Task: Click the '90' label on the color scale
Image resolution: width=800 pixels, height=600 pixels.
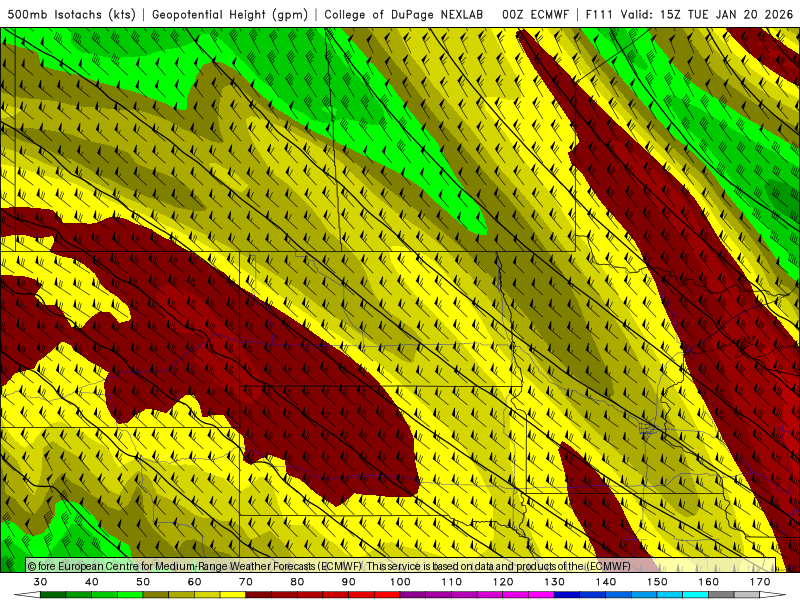Action: tap(348, 582)
